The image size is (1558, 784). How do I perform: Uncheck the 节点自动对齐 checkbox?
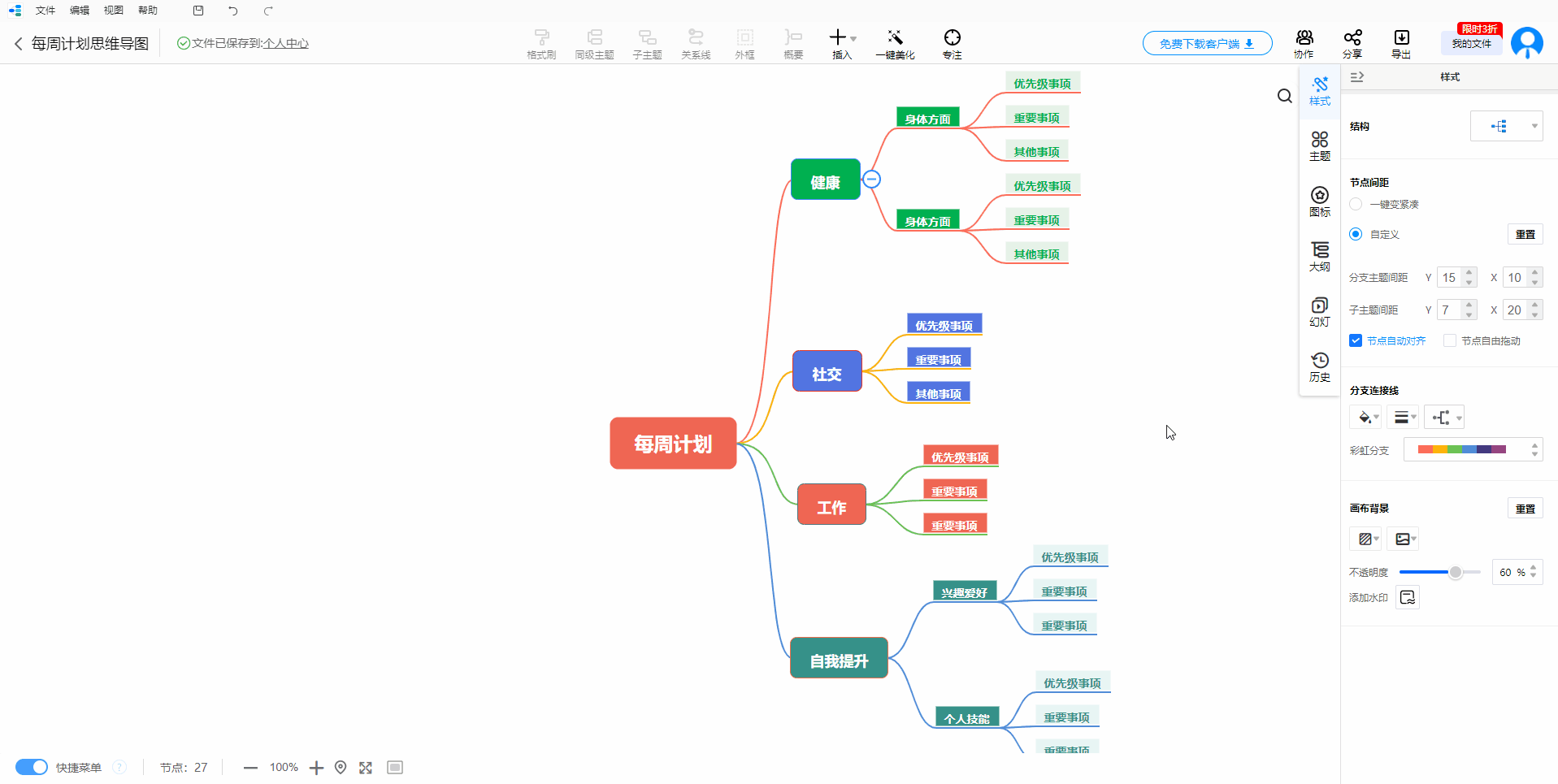[x=1356, y=340]
